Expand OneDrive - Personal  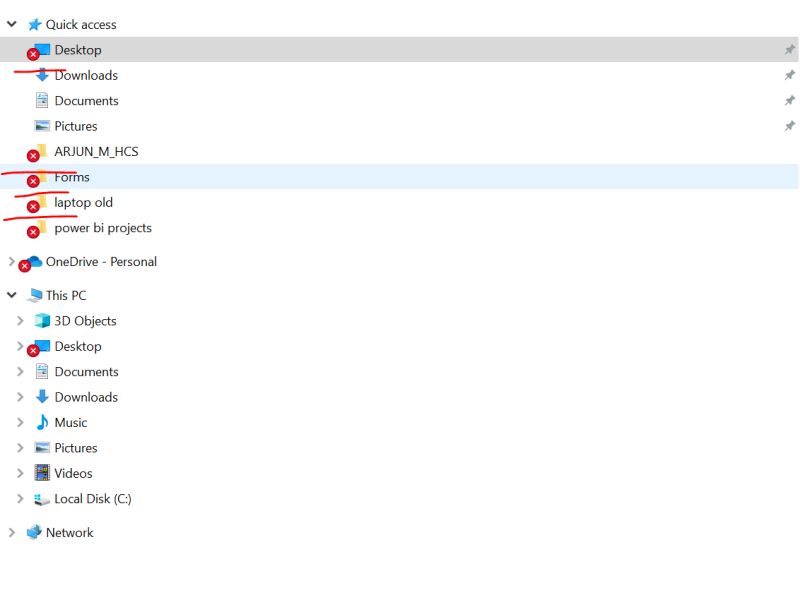[x=12, y=262]
